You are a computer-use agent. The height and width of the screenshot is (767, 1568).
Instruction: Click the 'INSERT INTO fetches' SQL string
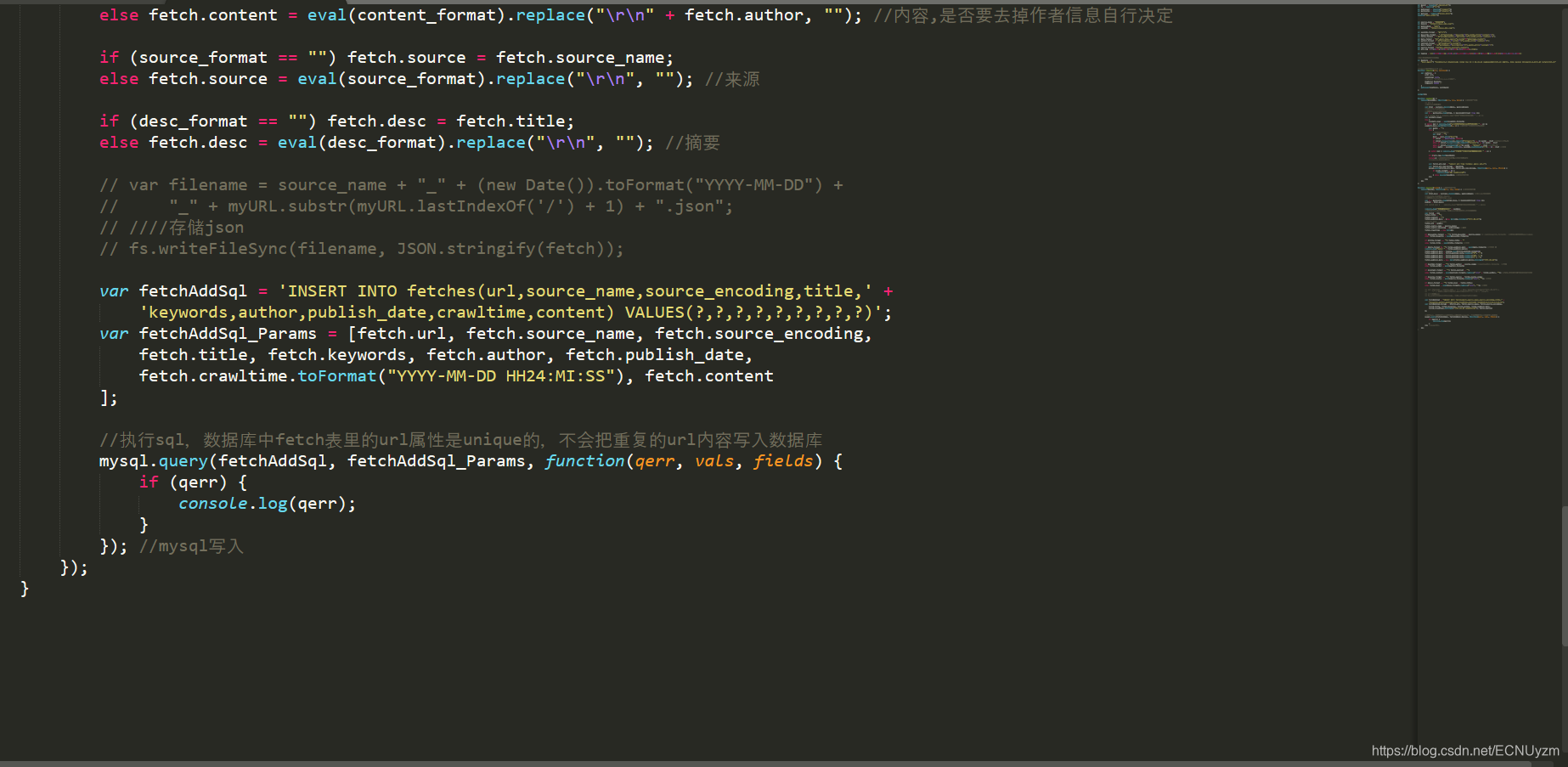pyautogui.click(x=575, y=291)
